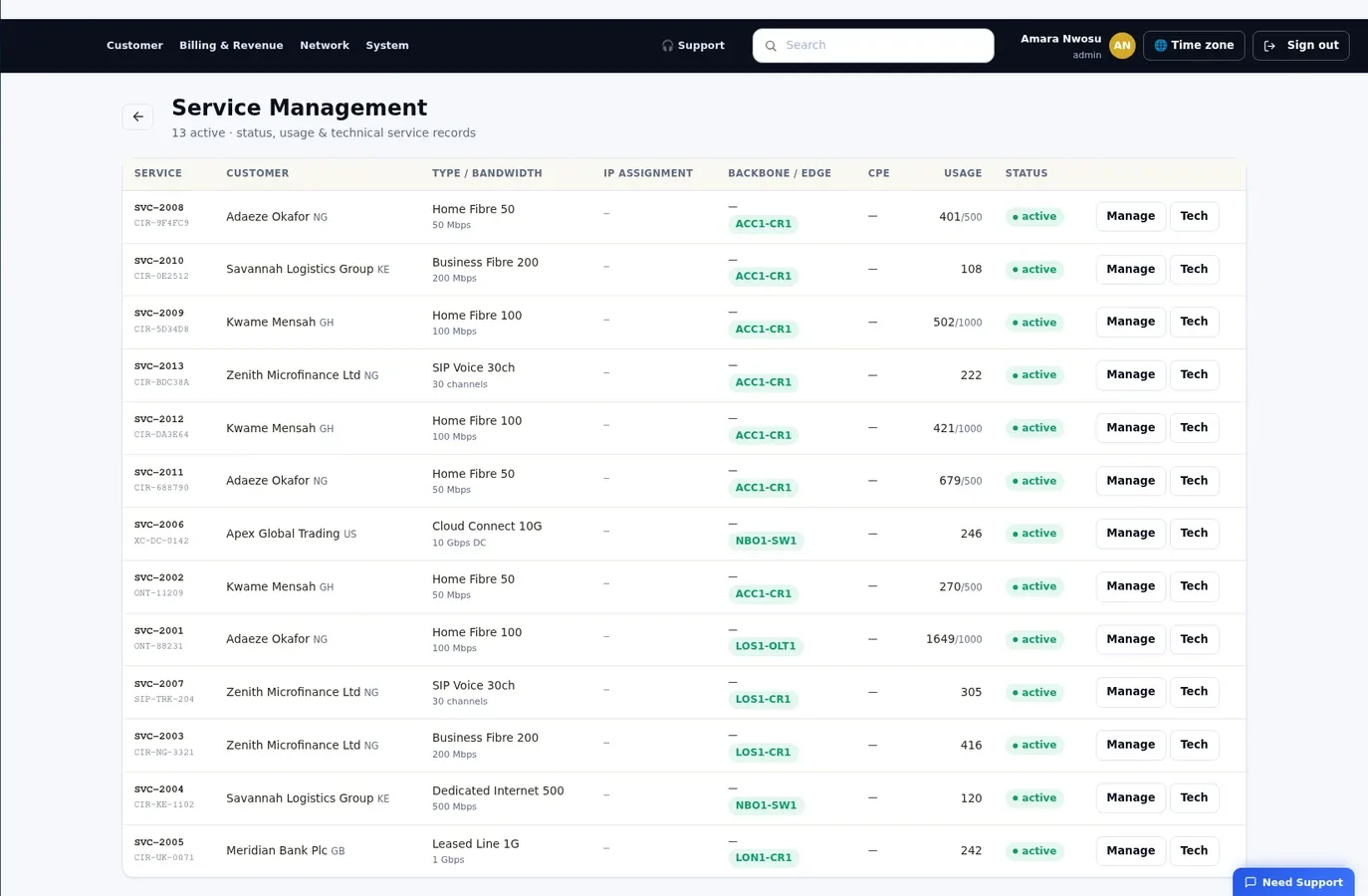The image size is (1368, 896).
Task: Click the headset Support icon
Action: coord(667,46)
